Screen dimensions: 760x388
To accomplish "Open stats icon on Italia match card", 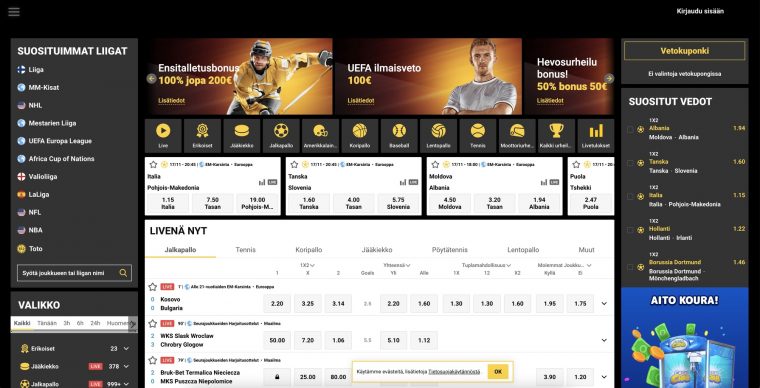I will [262, 182].
